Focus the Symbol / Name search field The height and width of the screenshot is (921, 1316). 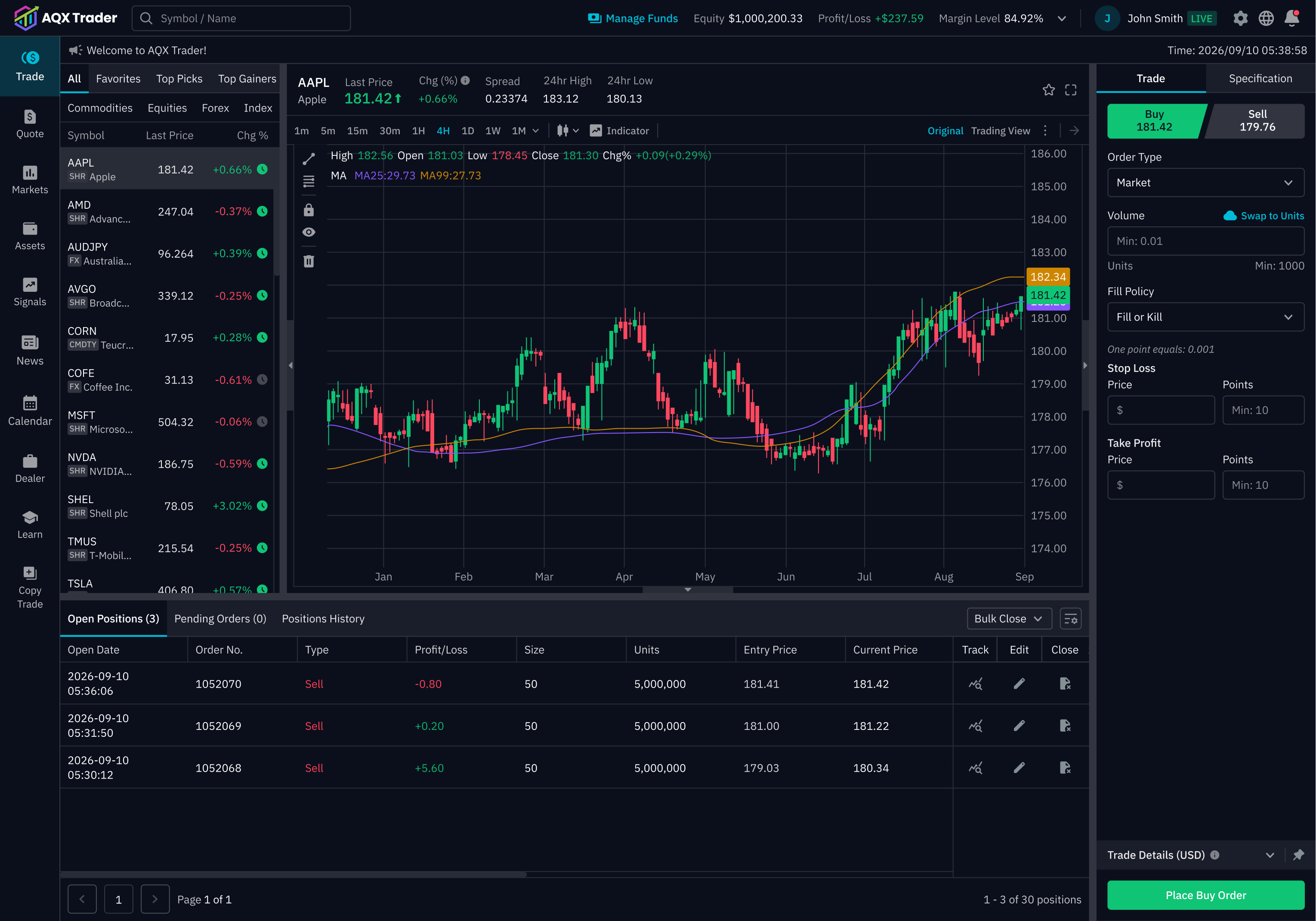point(241,19)
